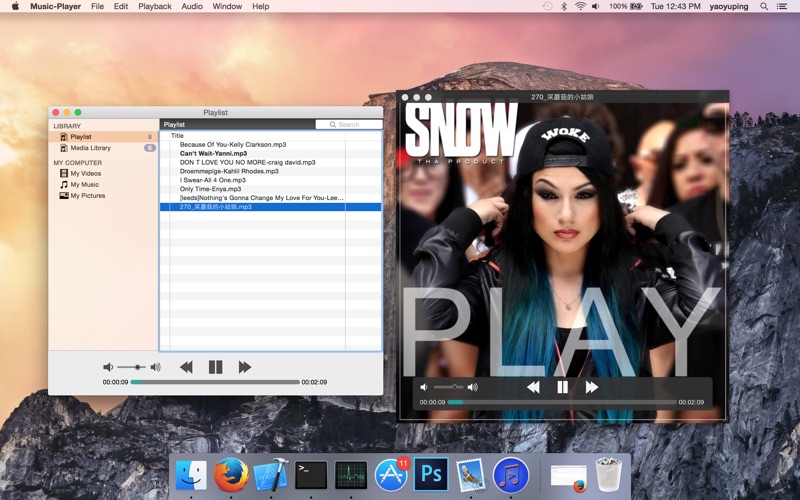Rewind to previous track in Playlist window
Screen dimensions: 800x500
coord(186,367)
